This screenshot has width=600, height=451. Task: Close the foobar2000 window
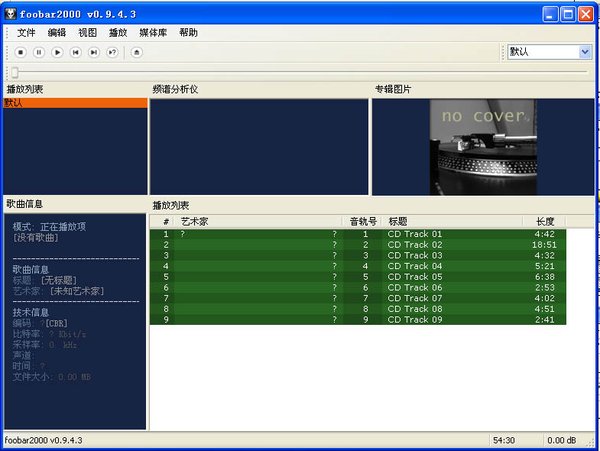(x=586, y=15)
